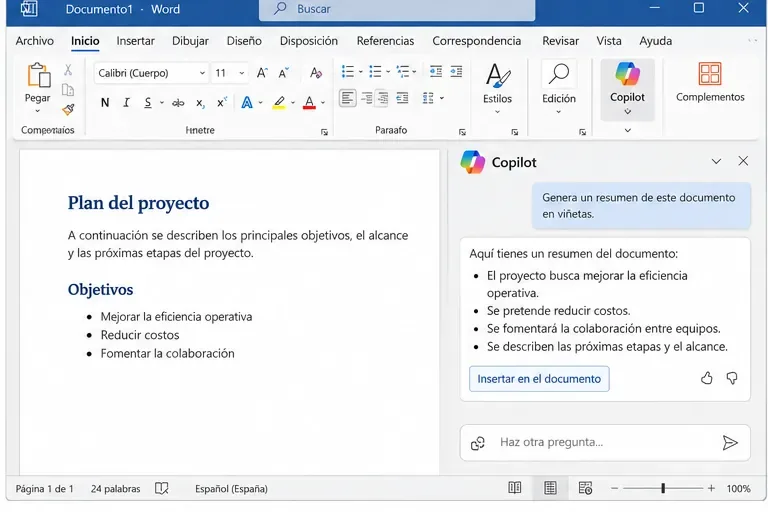768x512 pixels.
Task: Toggle subscript formatting
Action: 200,103
